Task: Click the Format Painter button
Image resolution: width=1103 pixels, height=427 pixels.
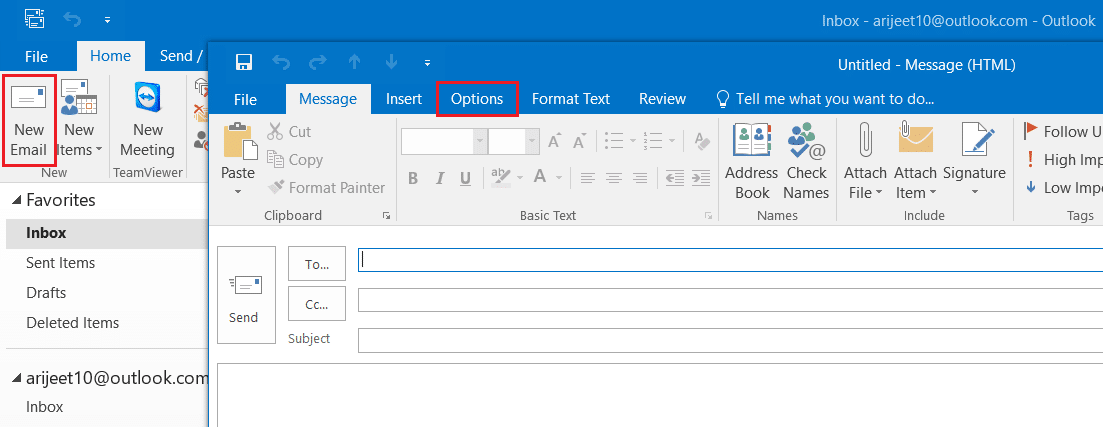Action: (x=326, y=188)
